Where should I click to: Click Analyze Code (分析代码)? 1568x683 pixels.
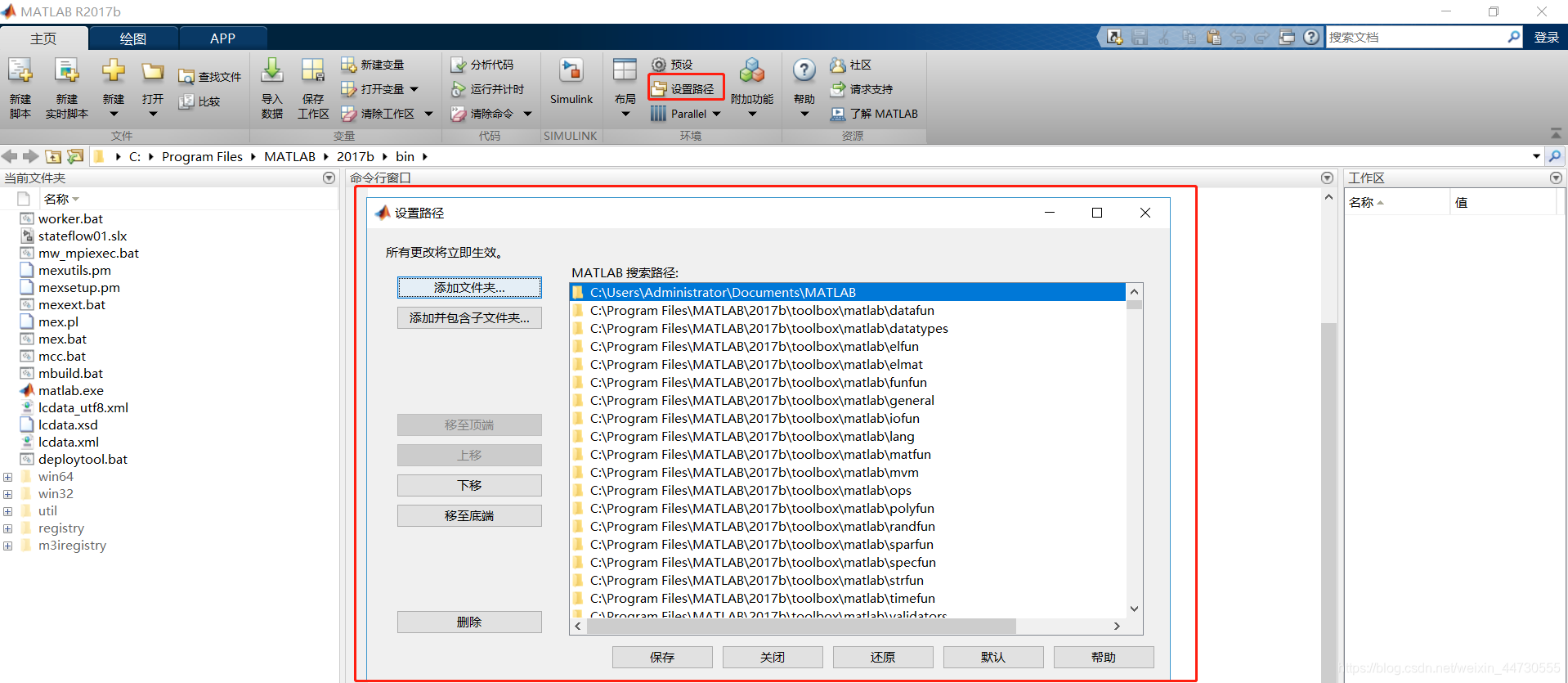(482, 65)
